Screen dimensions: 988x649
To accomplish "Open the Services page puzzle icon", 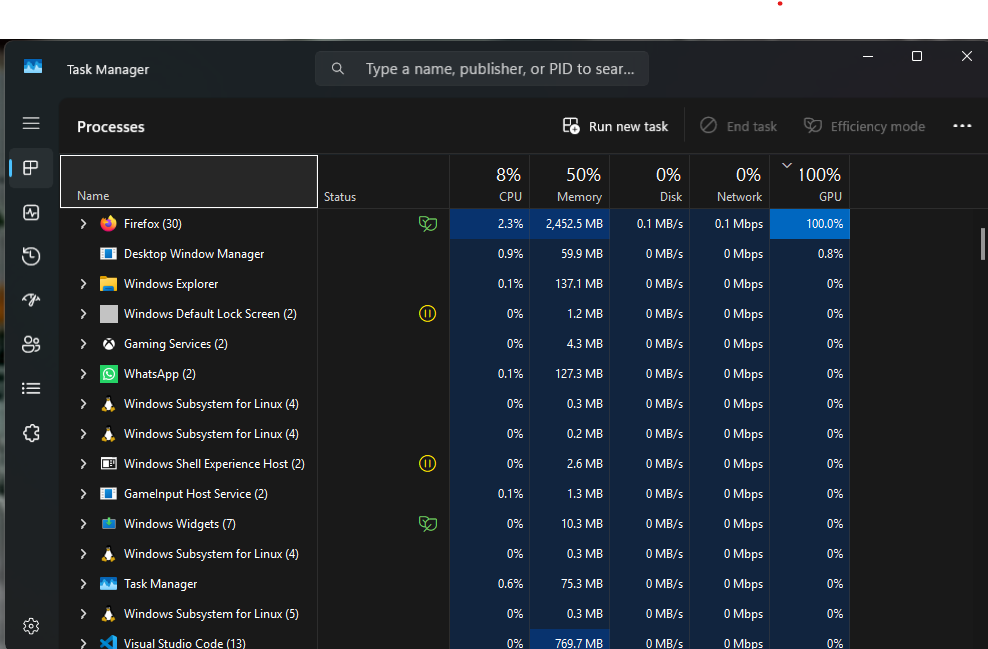I will (x=31, y=433).
